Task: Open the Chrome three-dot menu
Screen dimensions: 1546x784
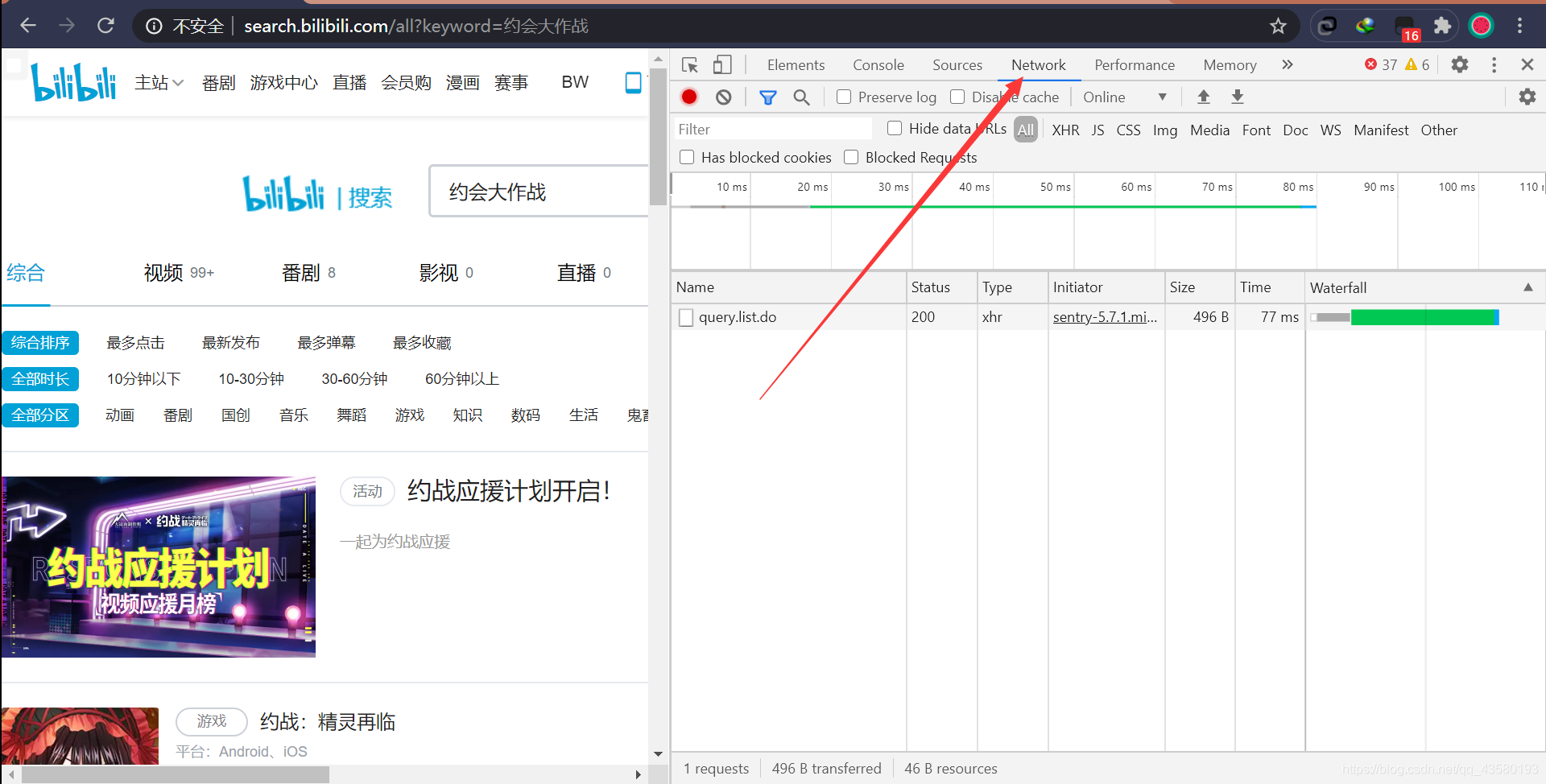Action: tap(1519, 26)
